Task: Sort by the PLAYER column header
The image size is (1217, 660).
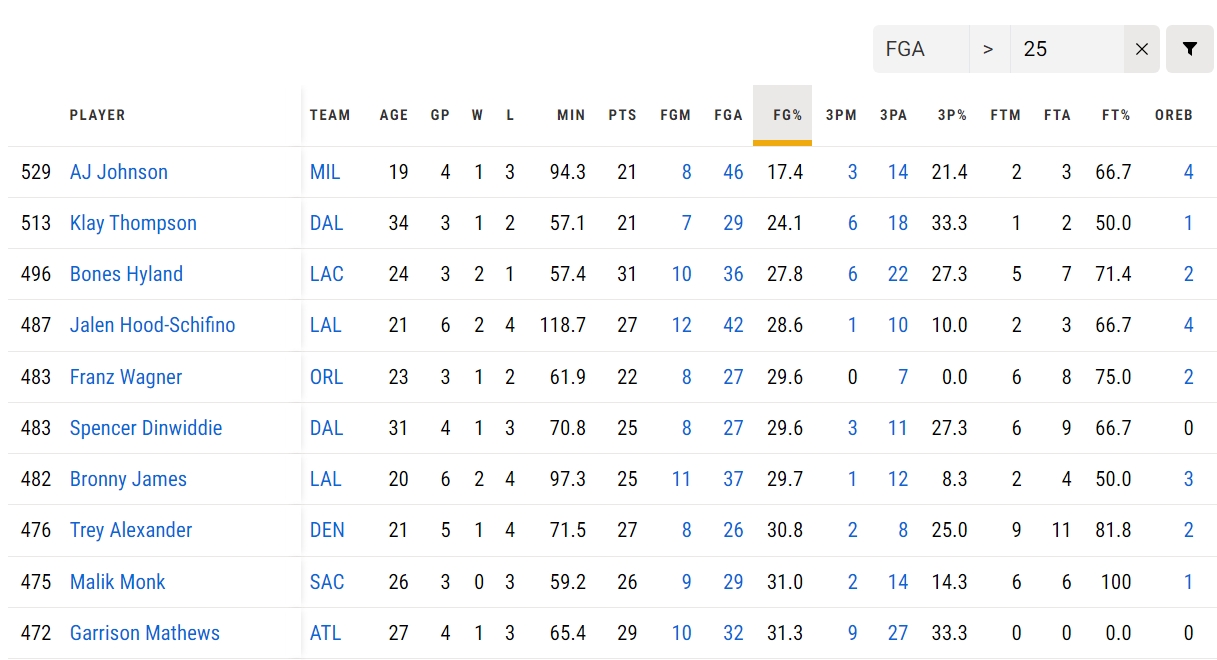Action: 98,115
